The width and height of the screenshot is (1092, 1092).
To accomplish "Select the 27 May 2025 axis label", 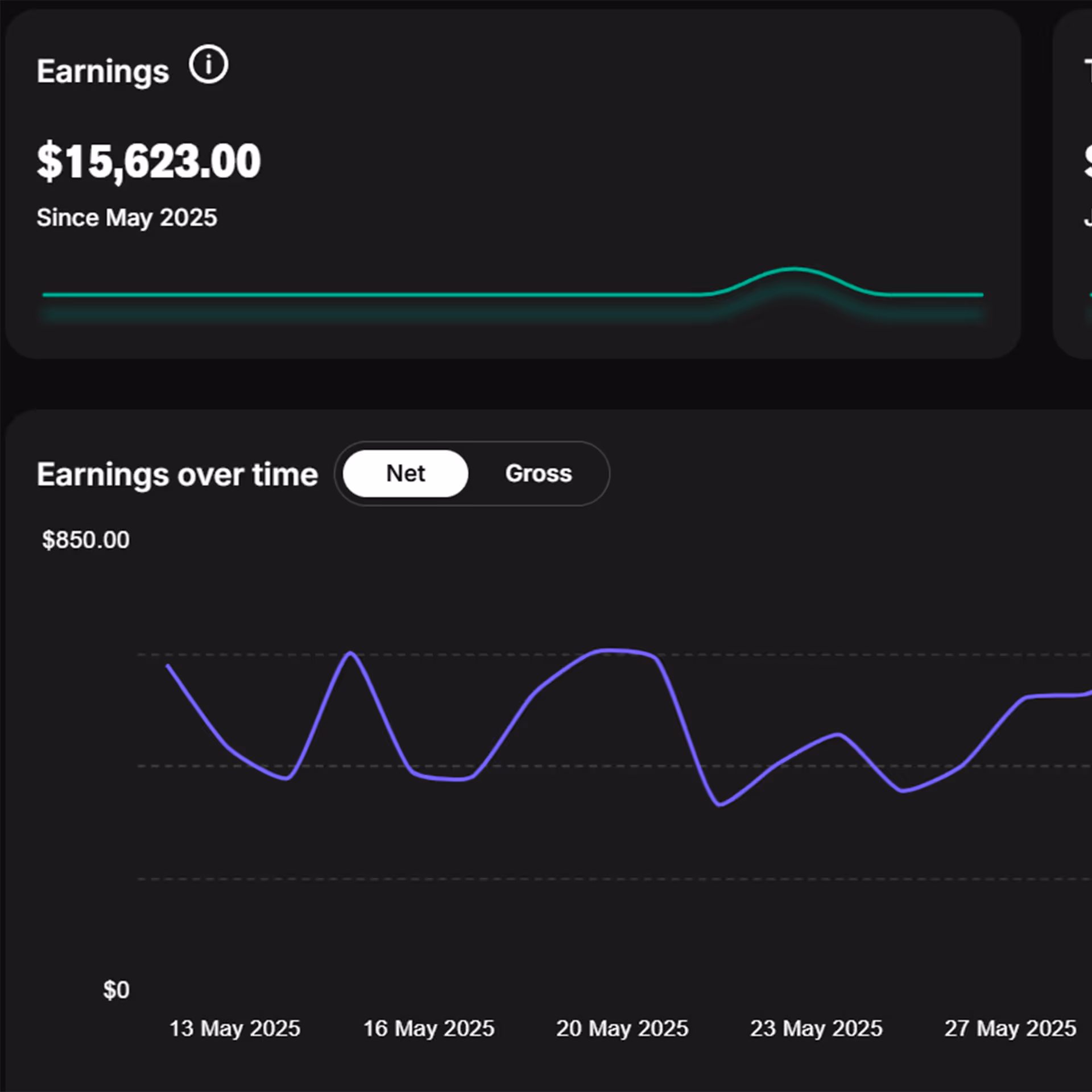I will tap(1010, 1028).
